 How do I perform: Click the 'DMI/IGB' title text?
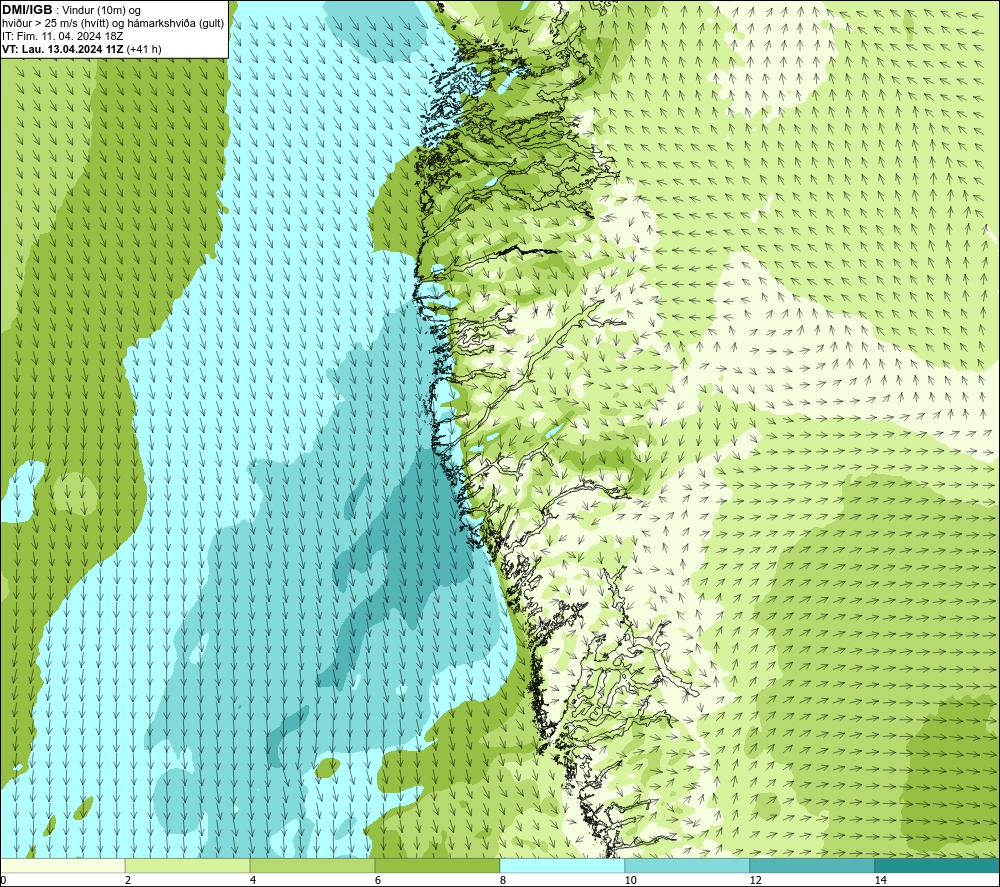pyautogui.click(x=27, y=10)
